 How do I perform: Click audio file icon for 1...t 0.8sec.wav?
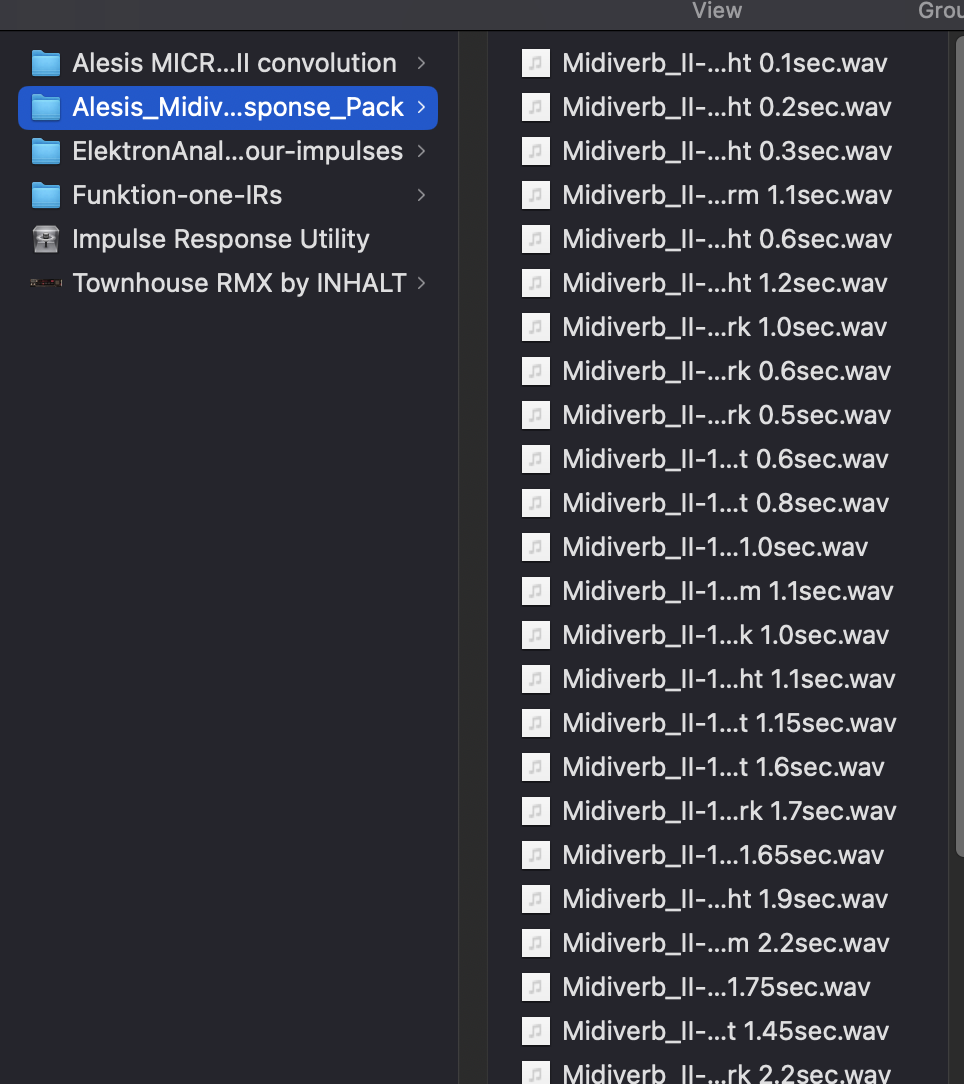click(x=535, y=503)
